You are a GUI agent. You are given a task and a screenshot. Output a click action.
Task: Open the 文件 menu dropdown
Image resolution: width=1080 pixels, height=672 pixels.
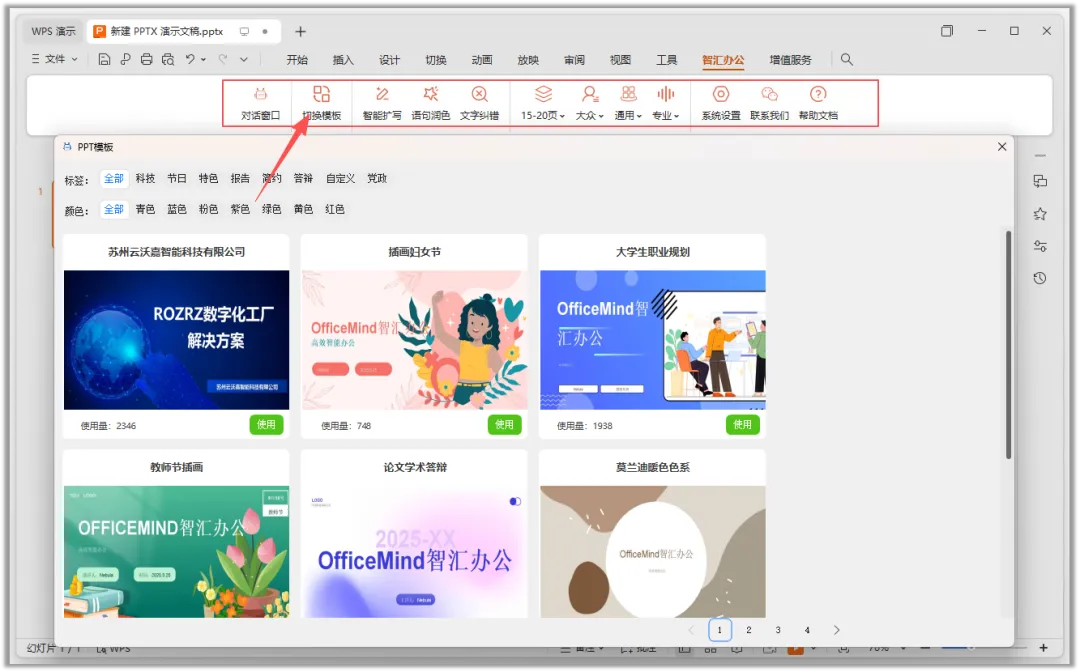click(55, 60)
